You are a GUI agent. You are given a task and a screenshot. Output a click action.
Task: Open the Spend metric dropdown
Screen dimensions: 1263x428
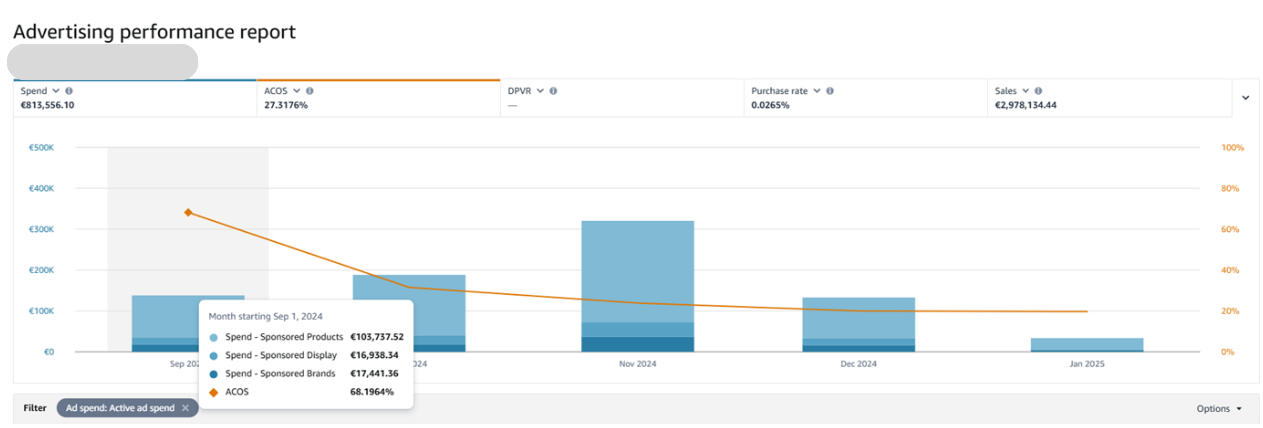(x=56, y=91)
